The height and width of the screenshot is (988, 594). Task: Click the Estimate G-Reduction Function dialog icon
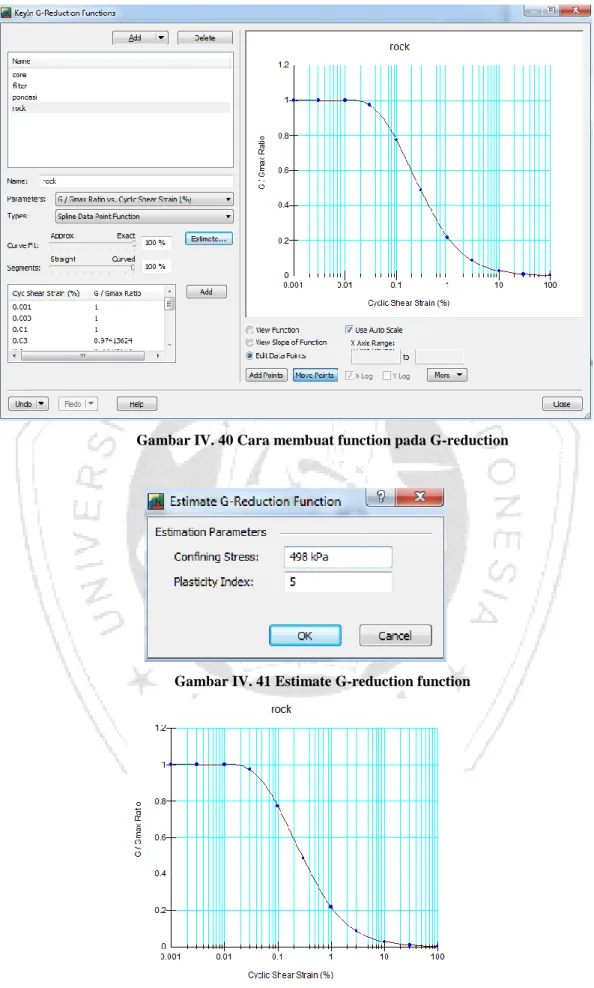point(156,502)
